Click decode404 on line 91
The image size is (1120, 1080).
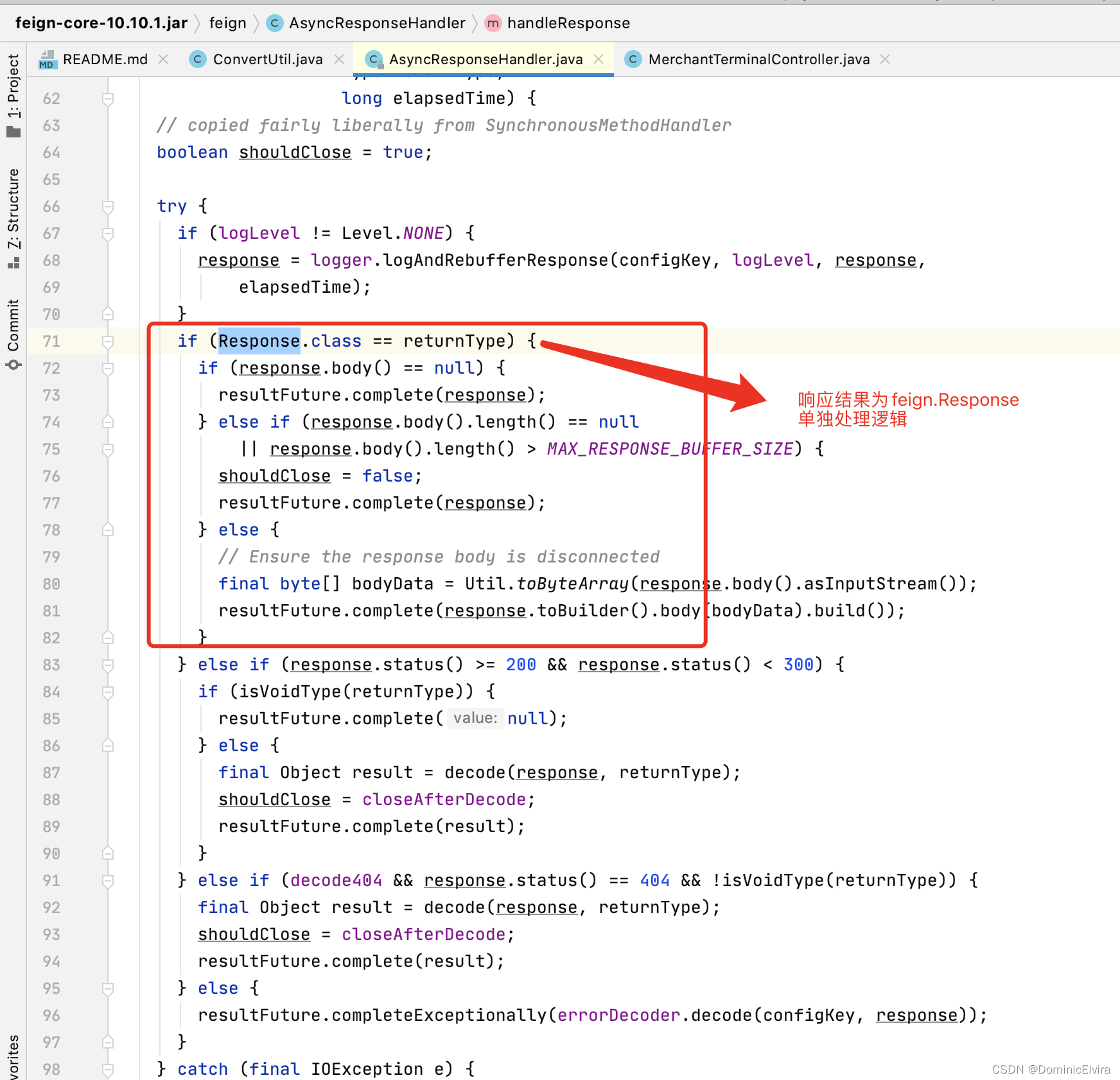pos(336,880)
